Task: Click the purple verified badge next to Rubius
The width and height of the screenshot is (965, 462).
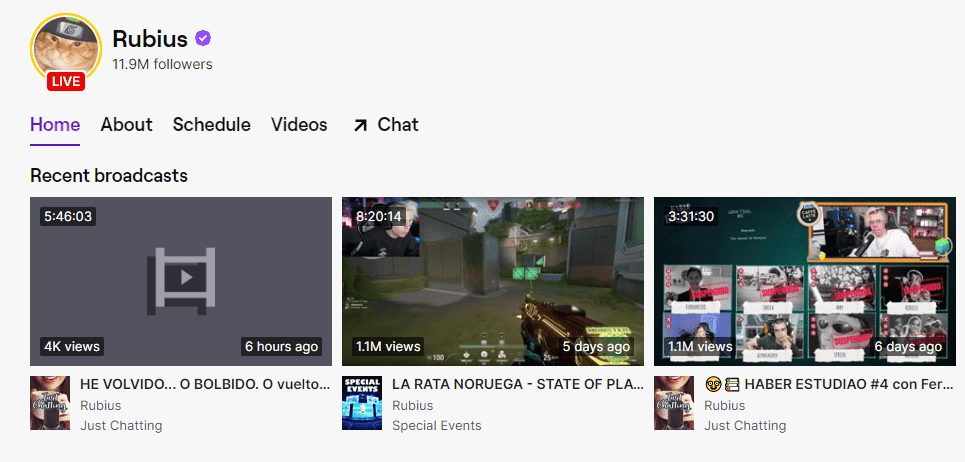Action: (203, 39)
